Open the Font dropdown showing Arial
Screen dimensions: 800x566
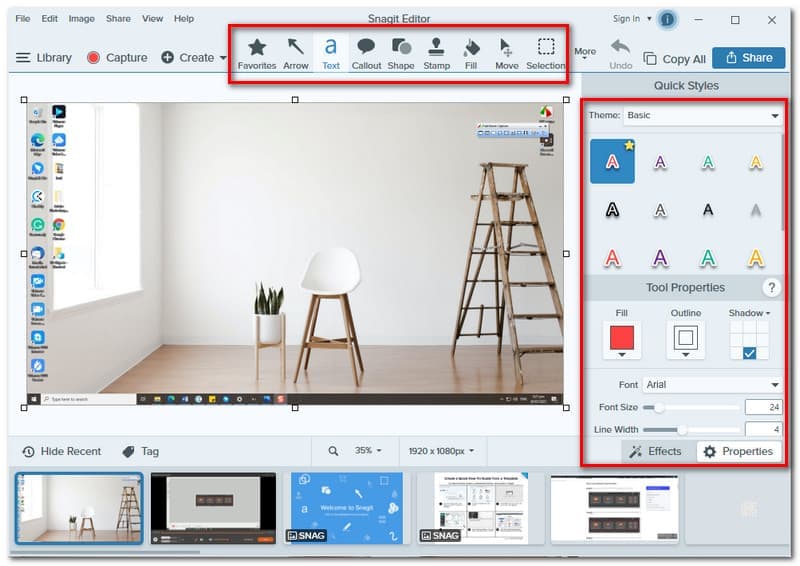click(x=712, y=384)
